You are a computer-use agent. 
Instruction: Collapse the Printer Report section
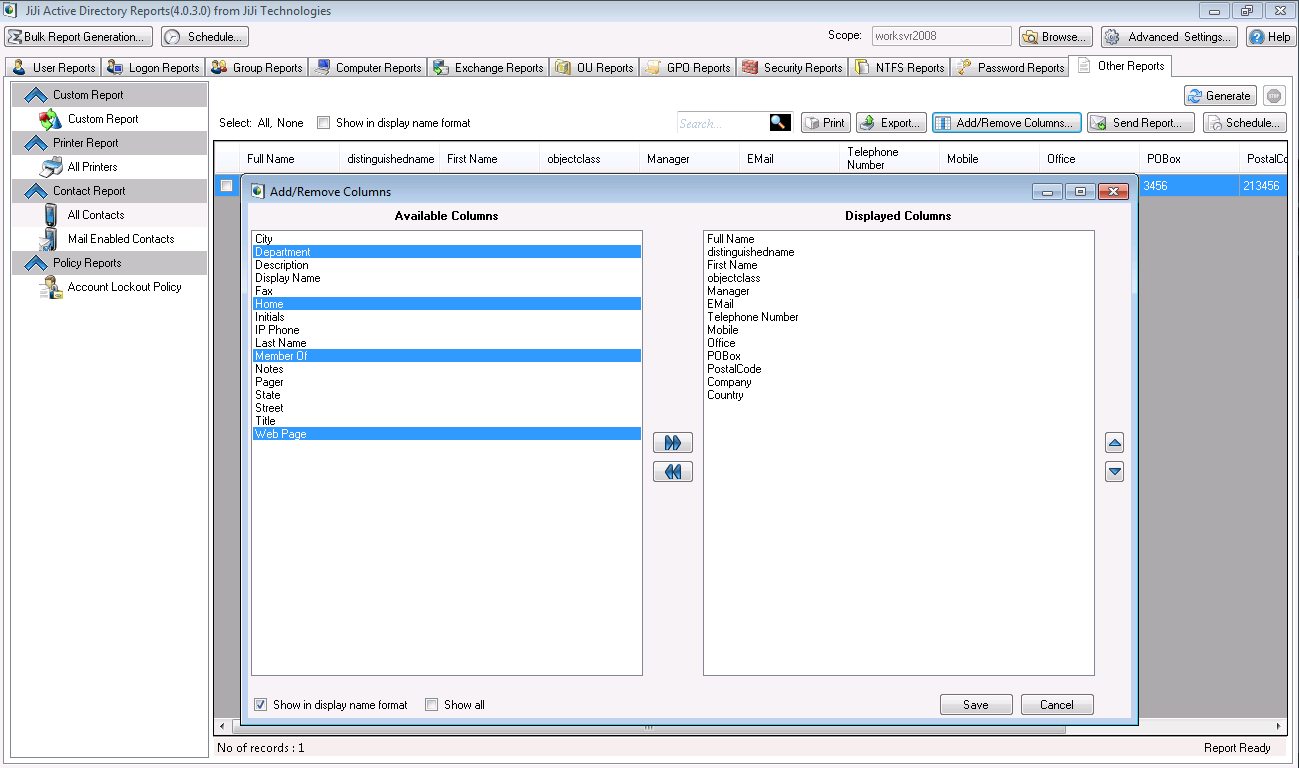point(110,143)
